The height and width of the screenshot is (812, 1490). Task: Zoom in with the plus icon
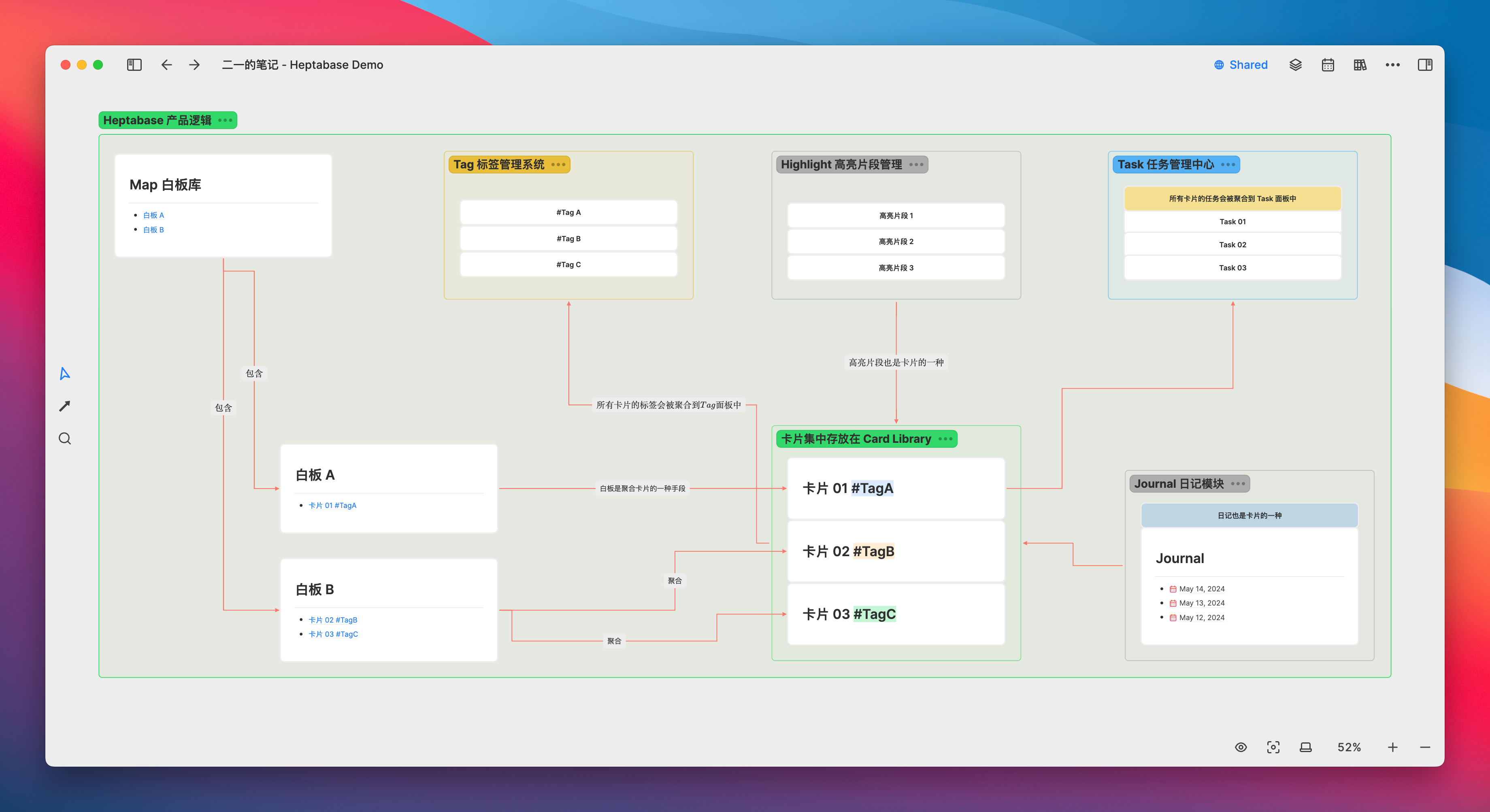coord(1393,747)
